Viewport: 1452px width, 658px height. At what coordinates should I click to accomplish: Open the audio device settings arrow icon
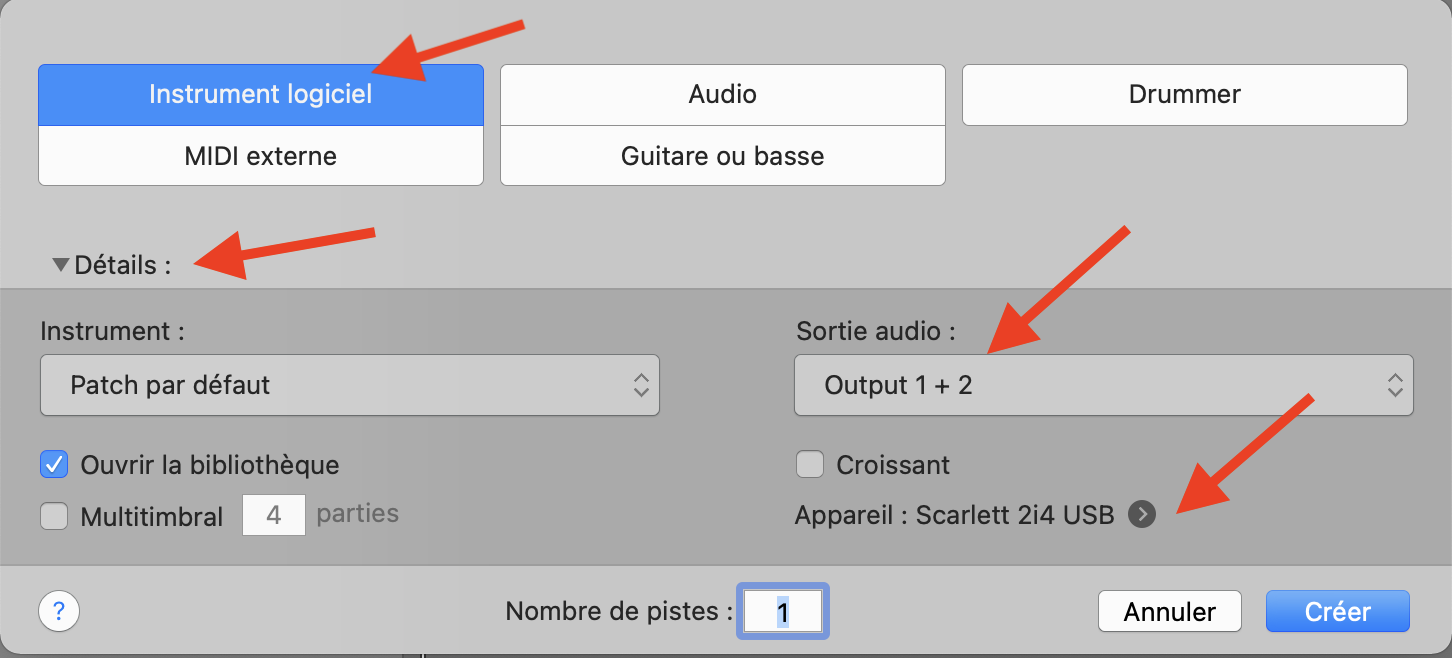[x=1141, y=515]
